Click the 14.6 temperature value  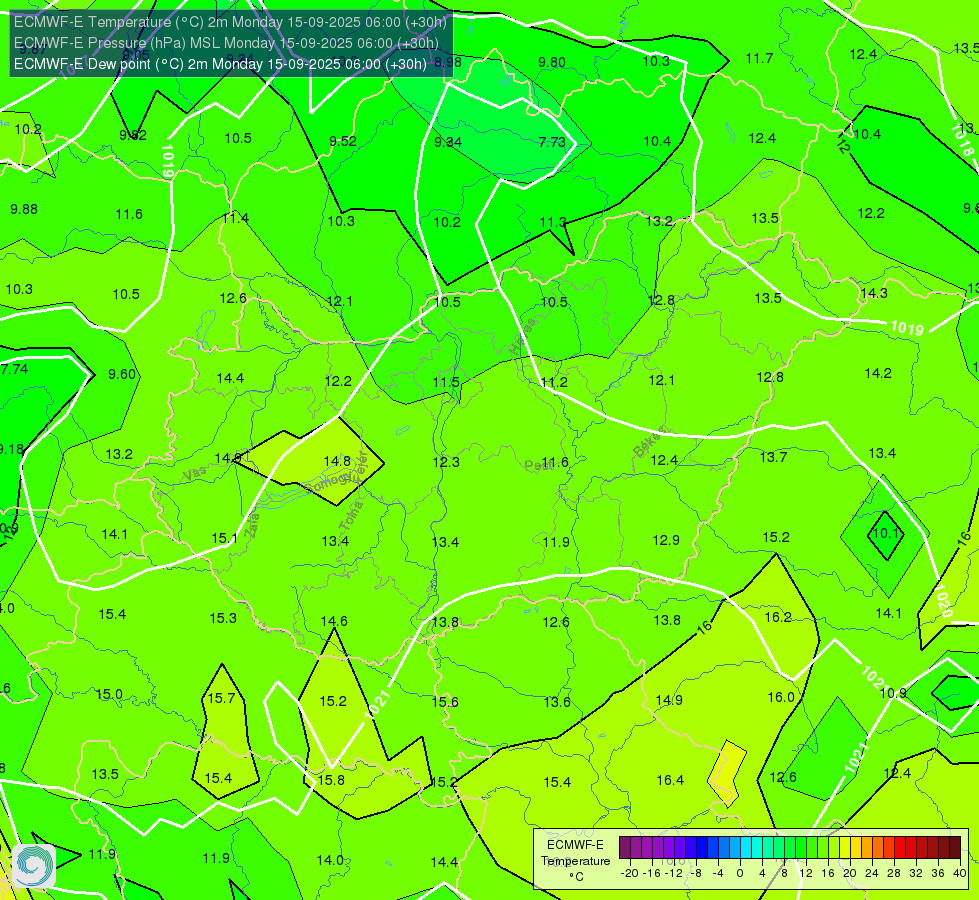point(334,621)
